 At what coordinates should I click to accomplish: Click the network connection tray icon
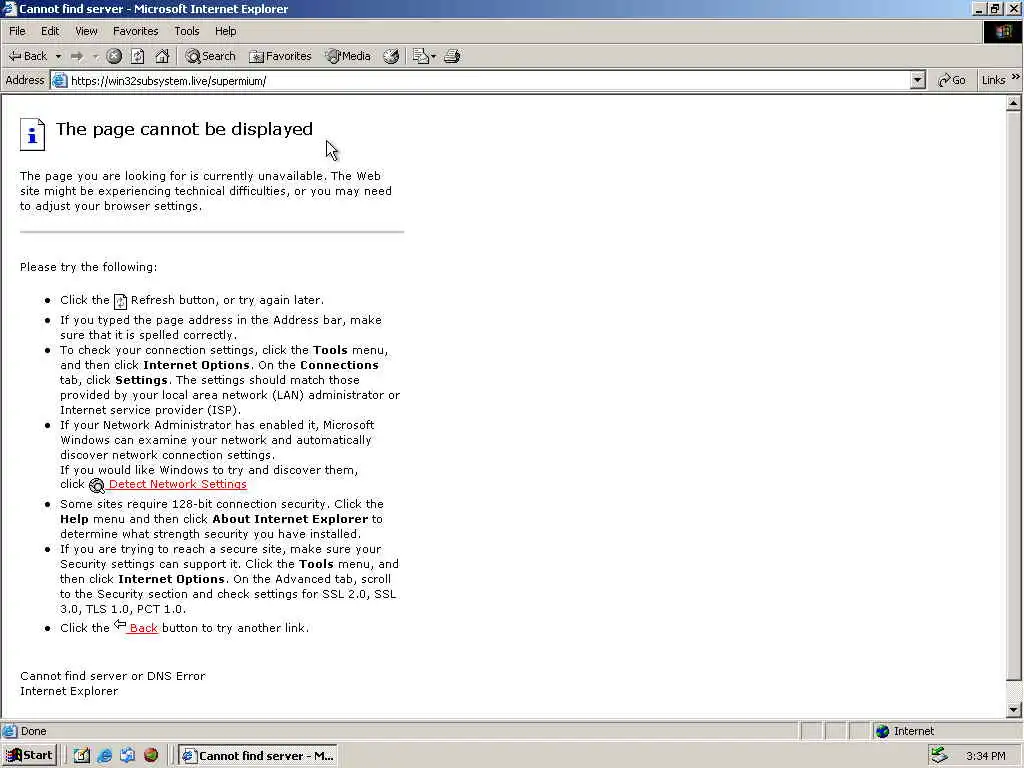click(939, 755)
